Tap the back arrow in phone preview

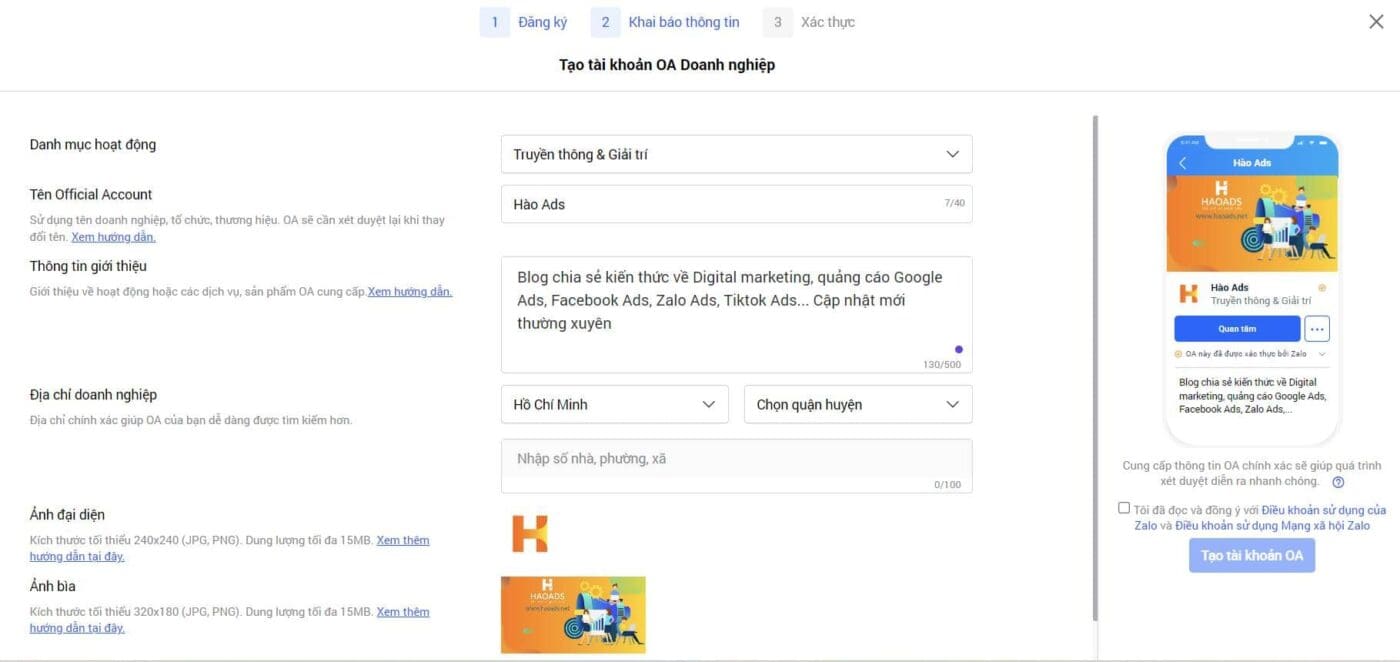point(1183,163)
